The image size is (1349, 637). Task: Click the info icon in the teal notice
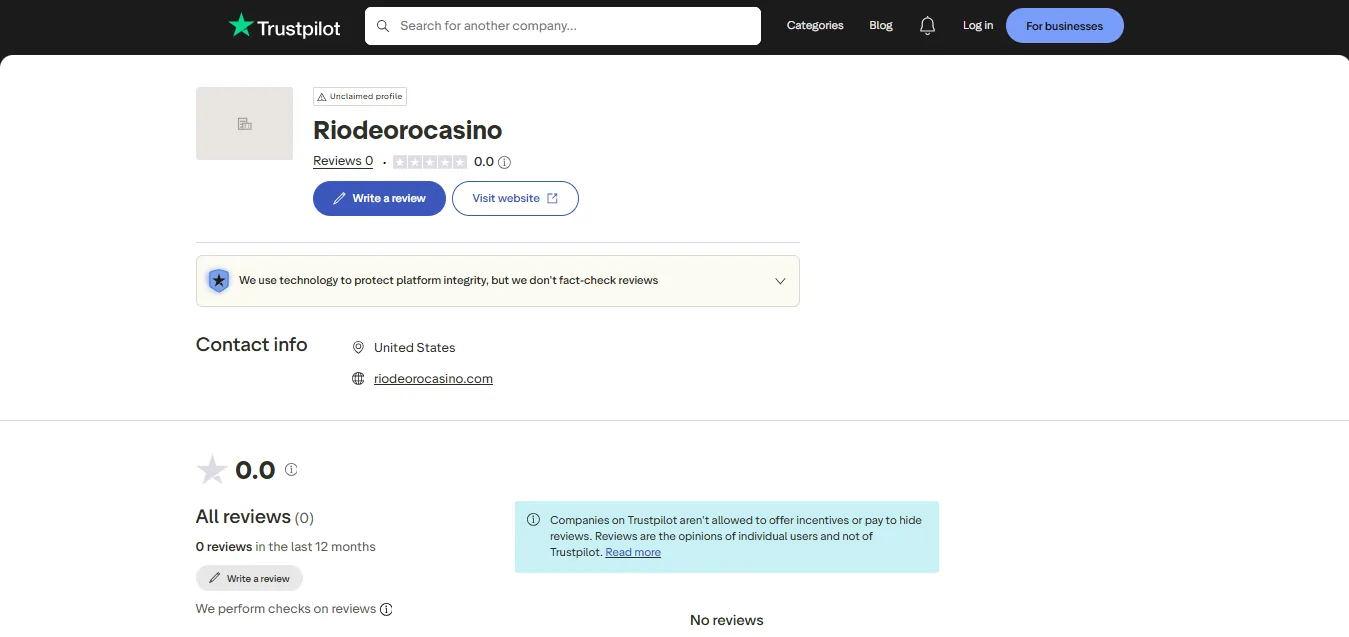pos(533,520)
